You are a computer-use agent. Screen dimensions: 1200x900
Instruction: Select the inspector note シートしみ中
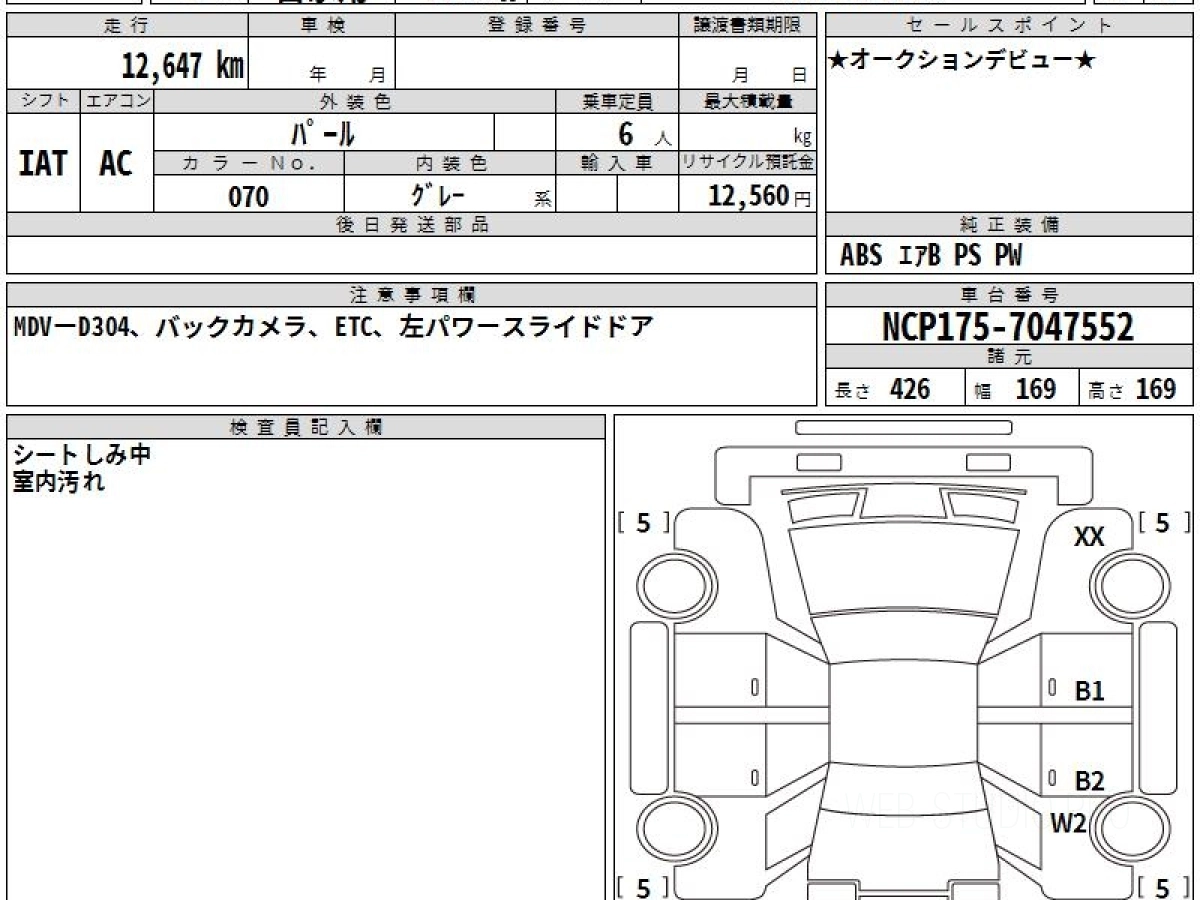82,455
